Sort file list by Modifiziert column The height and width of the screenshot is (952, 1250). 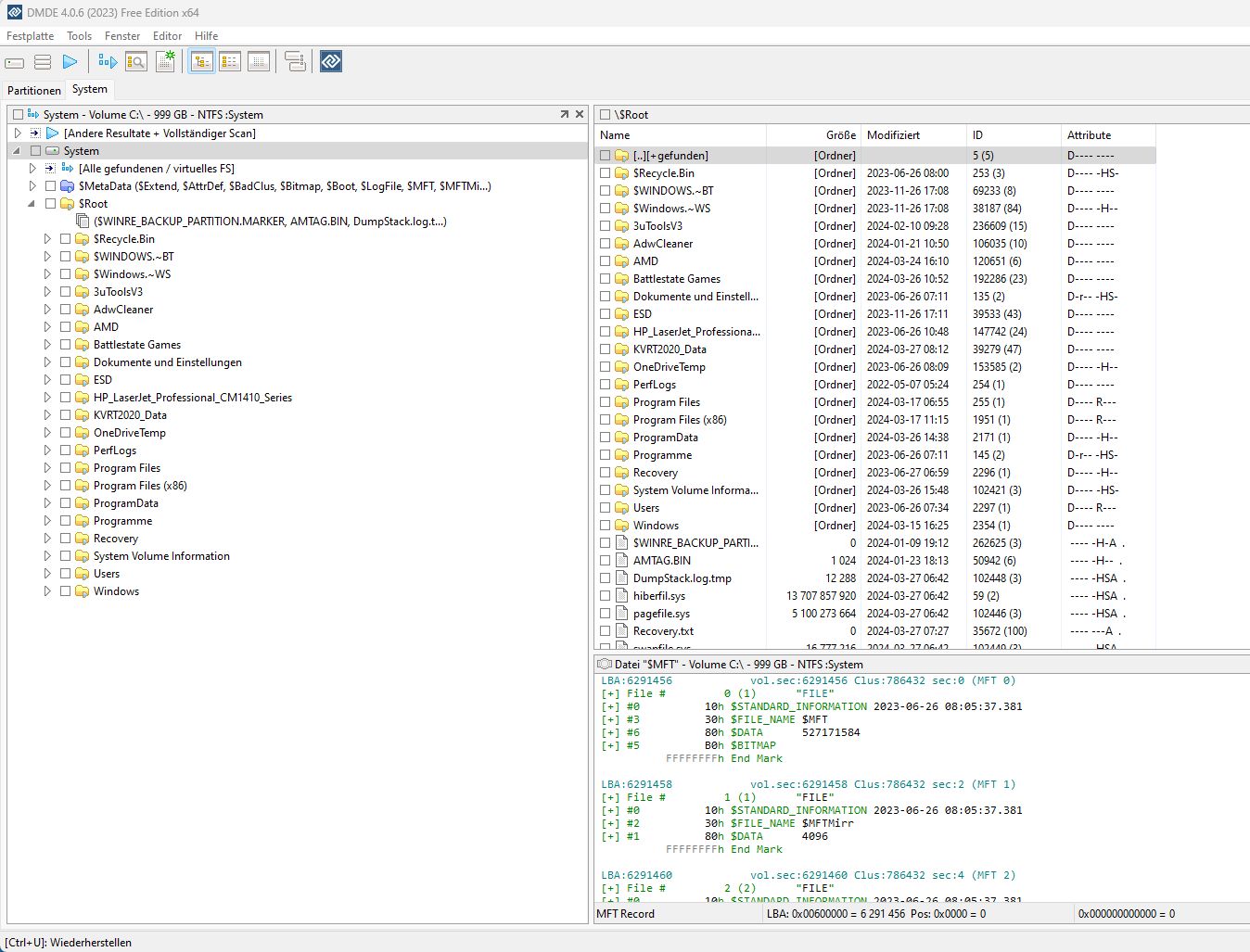tap(893, 135)
